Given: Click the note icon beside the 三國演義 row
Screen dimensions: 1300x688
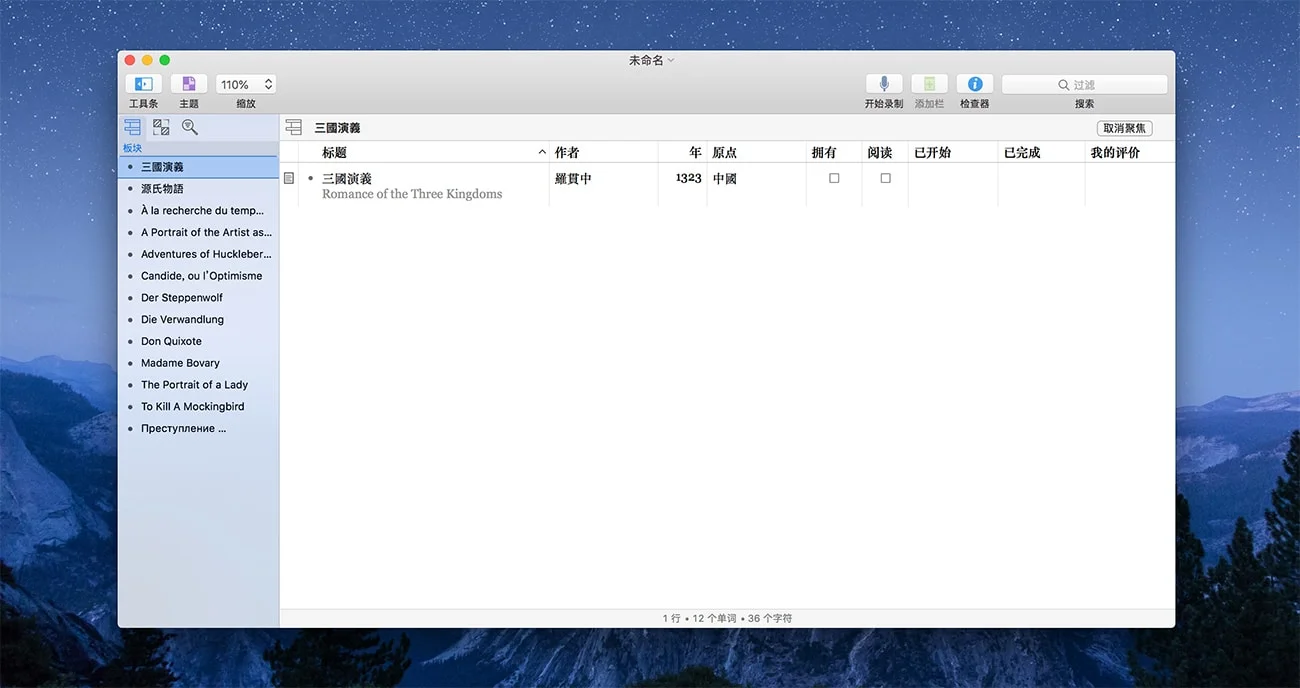Looking at the screenshot, I should (289, 178).
